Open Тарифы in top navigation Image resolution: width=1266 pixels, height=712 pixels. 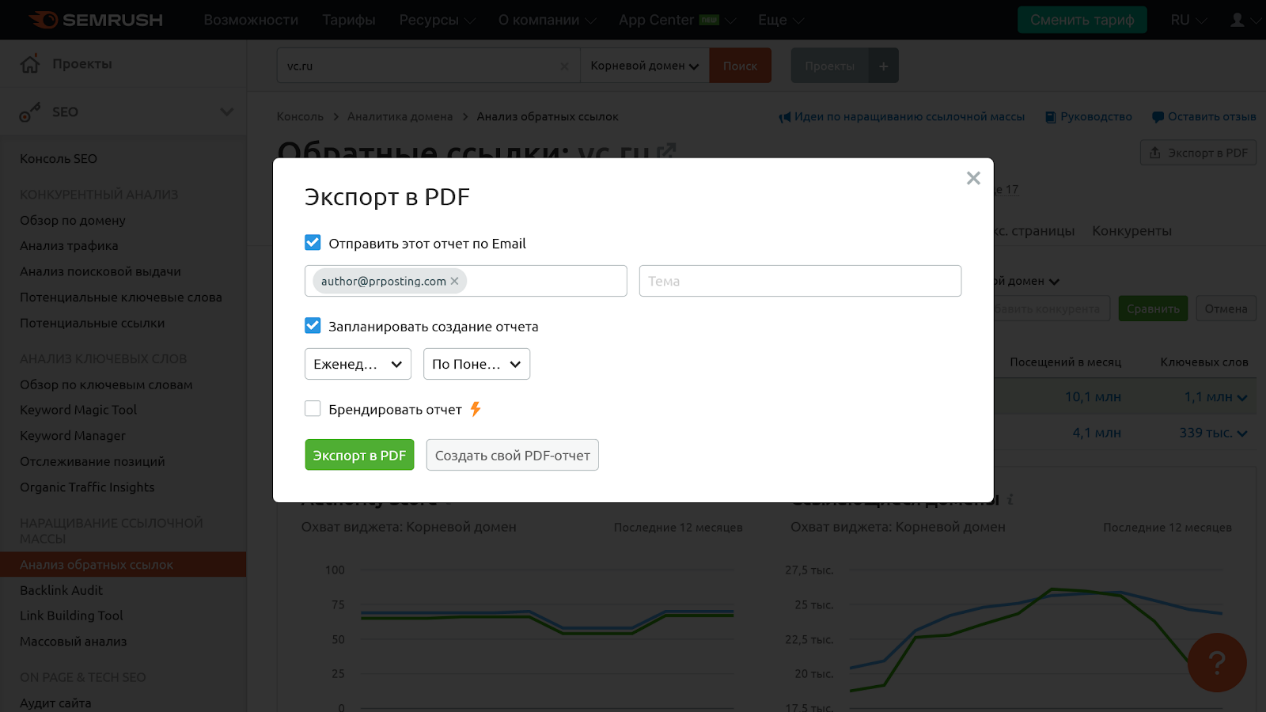[x=349, y=19]
